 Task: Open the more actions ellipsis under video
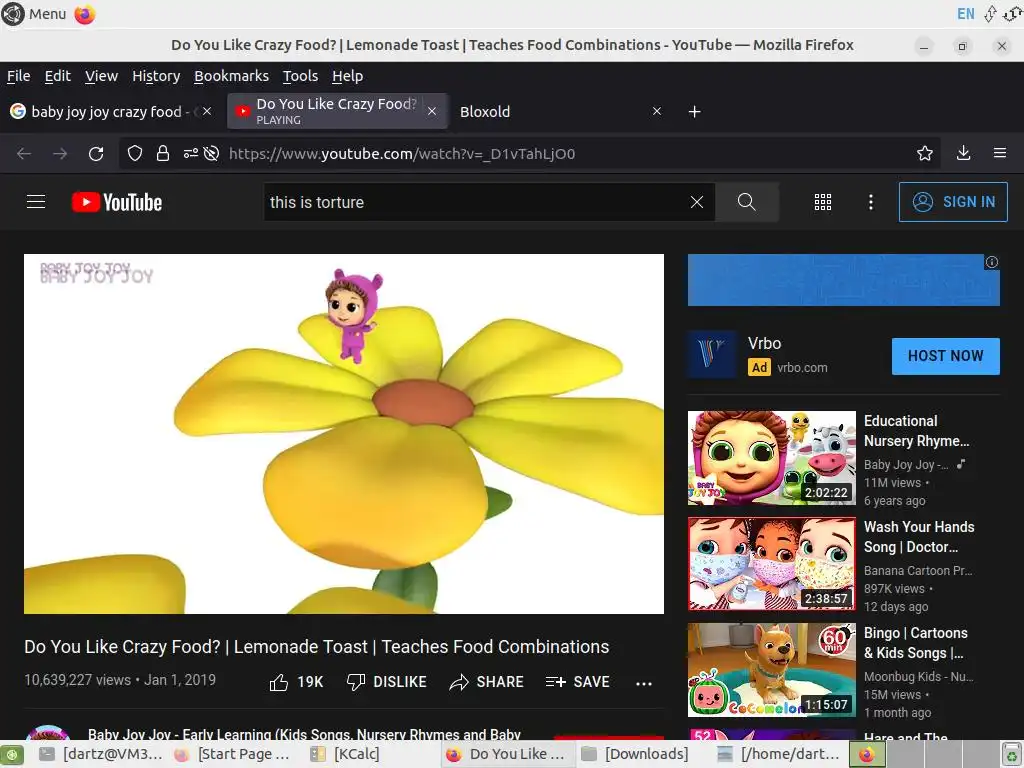(x=644, y=683)
